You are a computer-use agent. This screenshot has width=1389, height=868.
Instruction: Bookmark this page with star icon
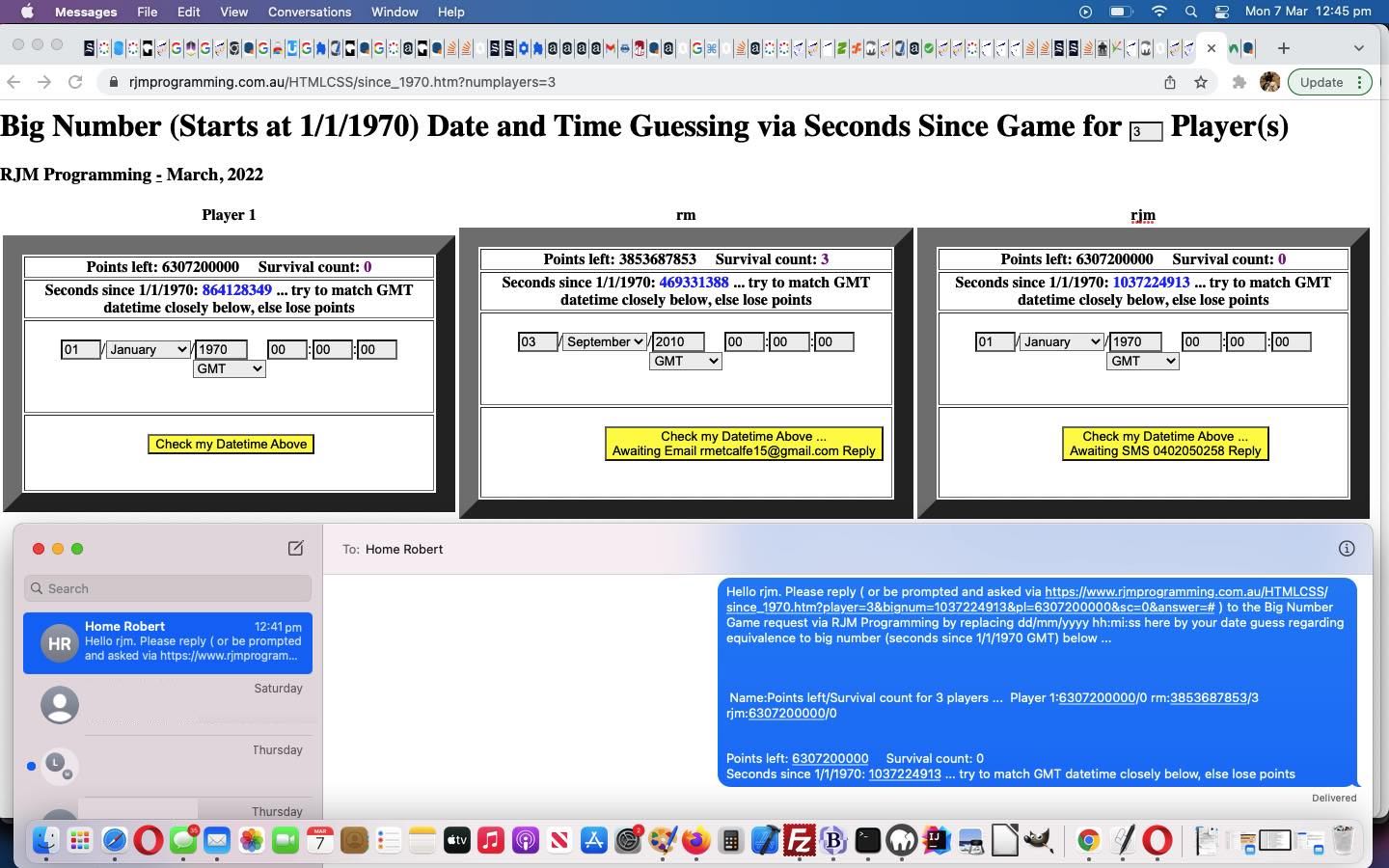pyautogui.click(x=1201, y=82)
